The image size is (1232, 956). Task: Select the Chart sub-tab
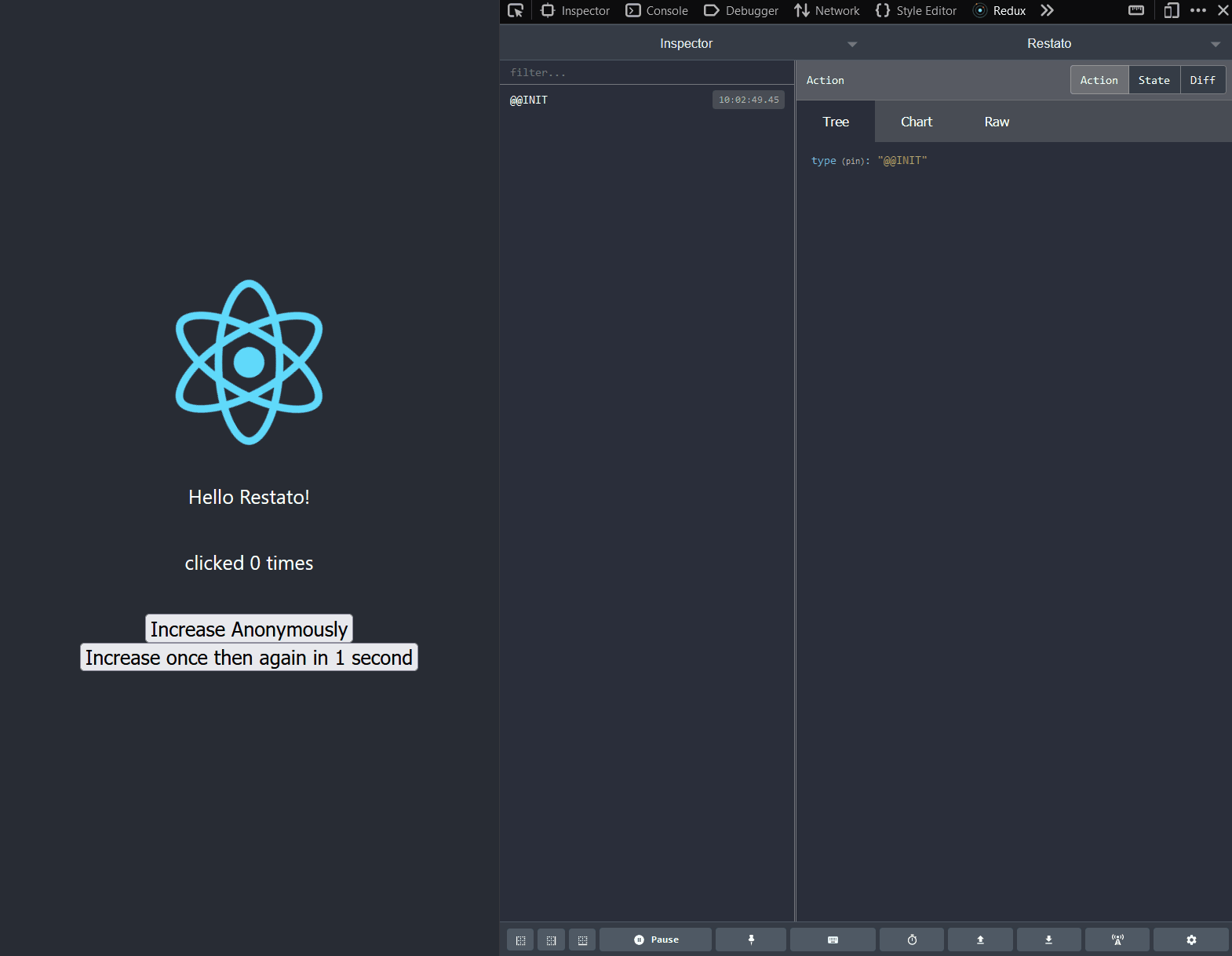(917, 122)
